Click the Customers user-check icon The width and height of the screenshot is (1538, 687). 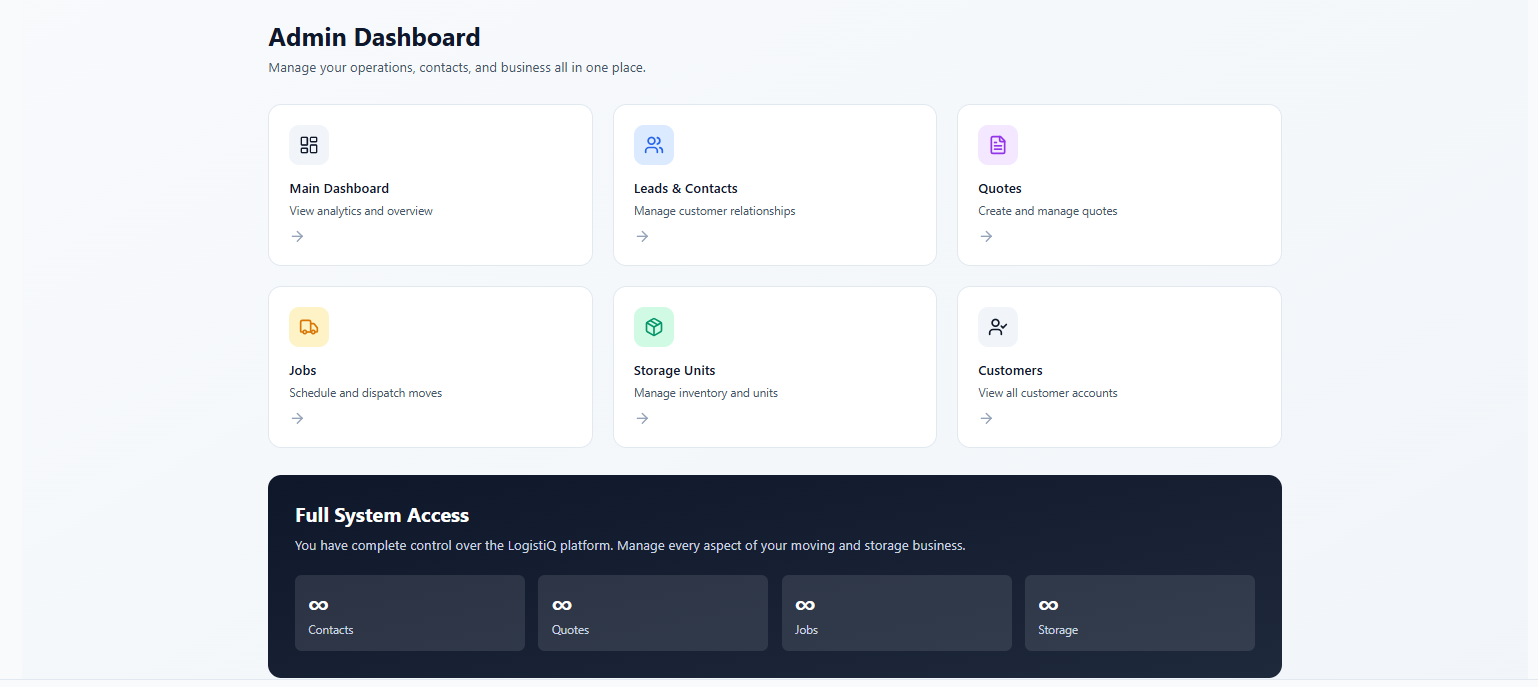click(x=998, y=327)
